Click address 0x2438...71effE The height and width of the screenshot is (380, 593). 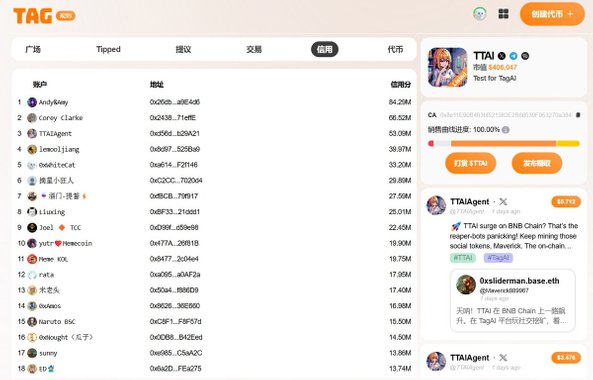tap(173, 118)
